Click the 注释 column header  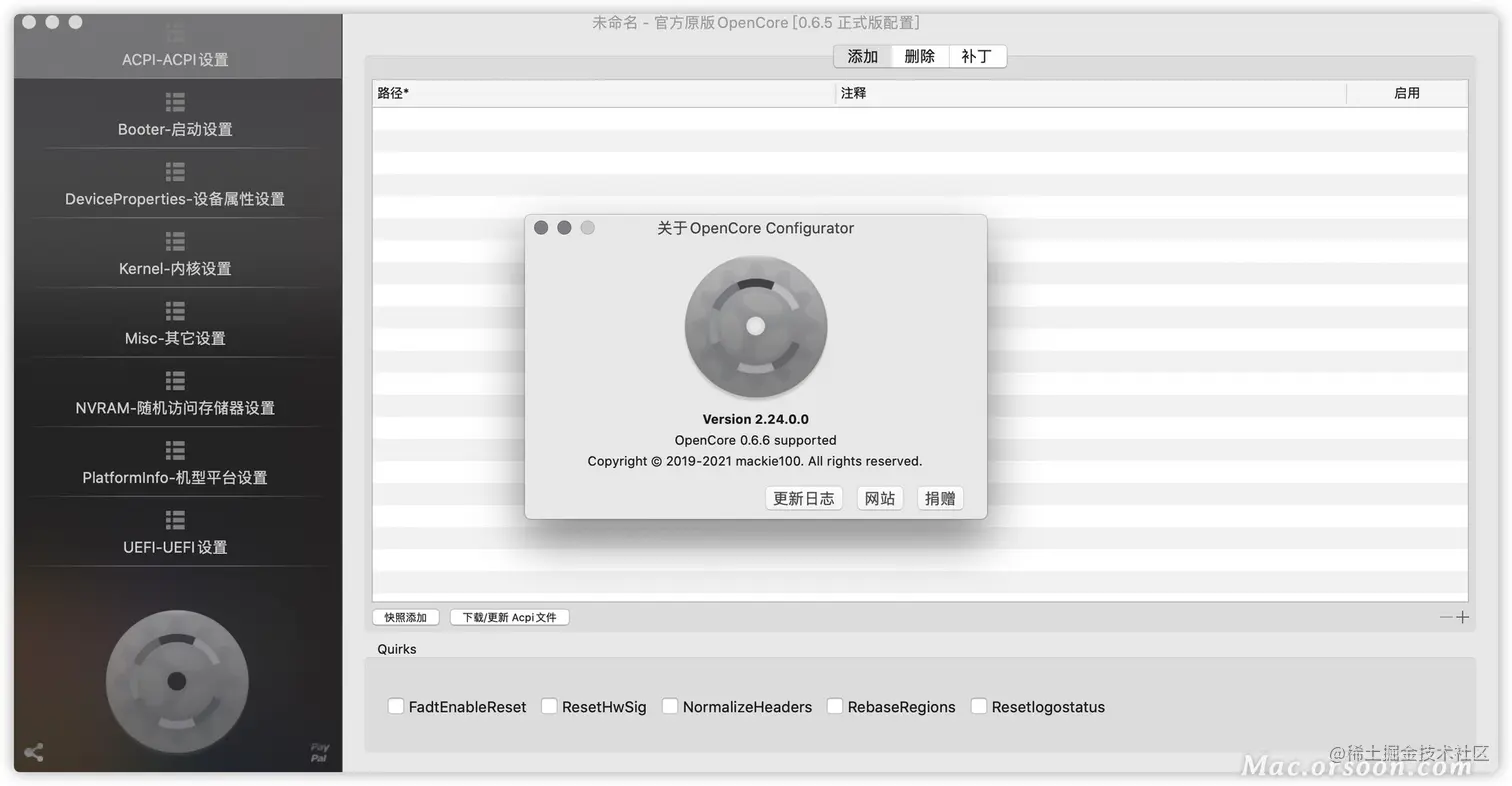(1092, 93)
